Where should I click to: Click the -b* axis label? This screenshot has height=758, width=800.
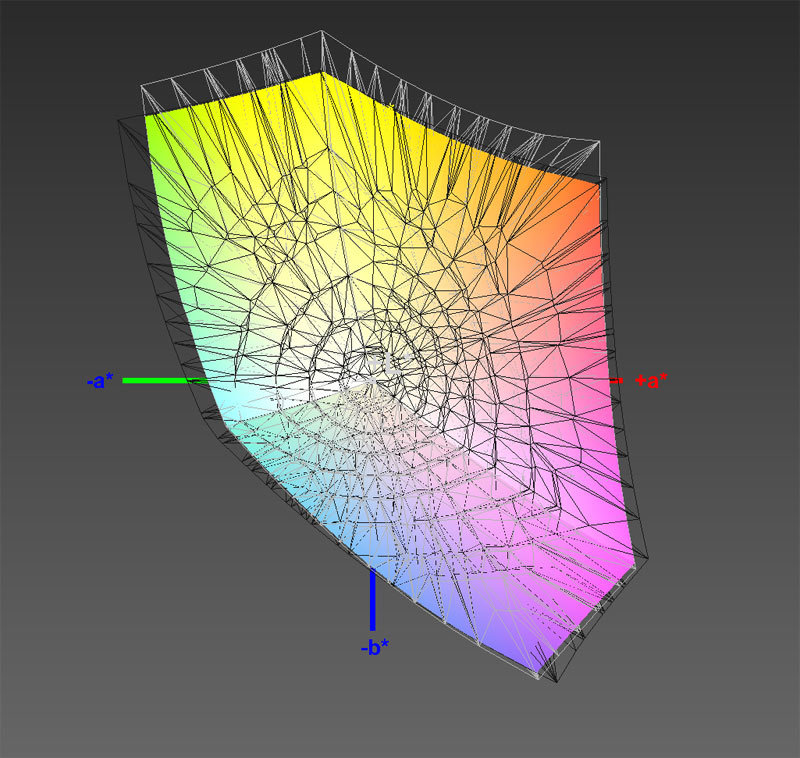(x=375, y=647)
